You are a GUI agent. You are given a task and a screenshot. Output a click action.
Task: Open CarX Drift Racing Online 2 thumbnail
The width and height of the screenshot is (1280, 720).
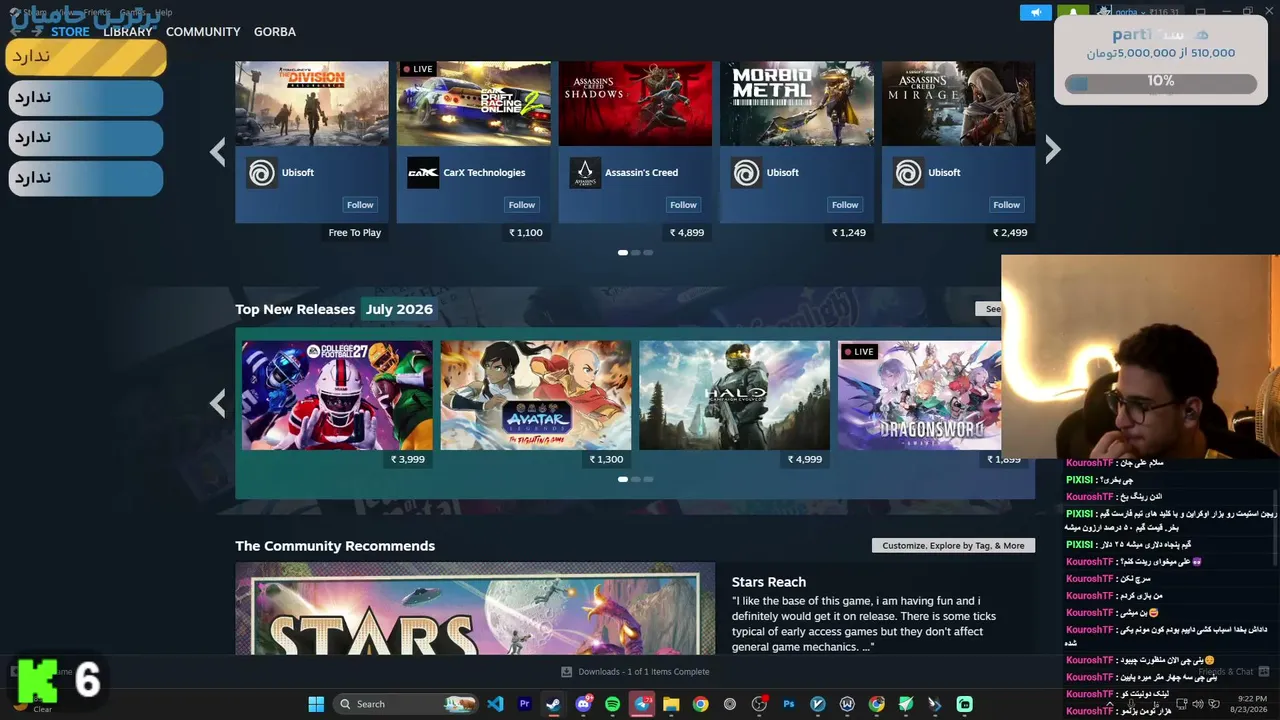point(474,104)
